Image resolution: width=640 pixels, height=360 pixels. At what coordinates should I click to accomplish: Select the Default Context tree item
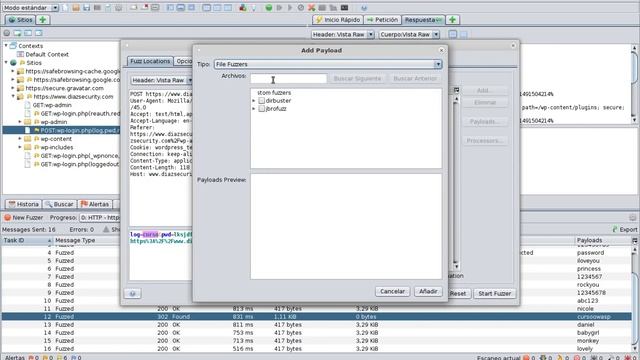point(43,54)
